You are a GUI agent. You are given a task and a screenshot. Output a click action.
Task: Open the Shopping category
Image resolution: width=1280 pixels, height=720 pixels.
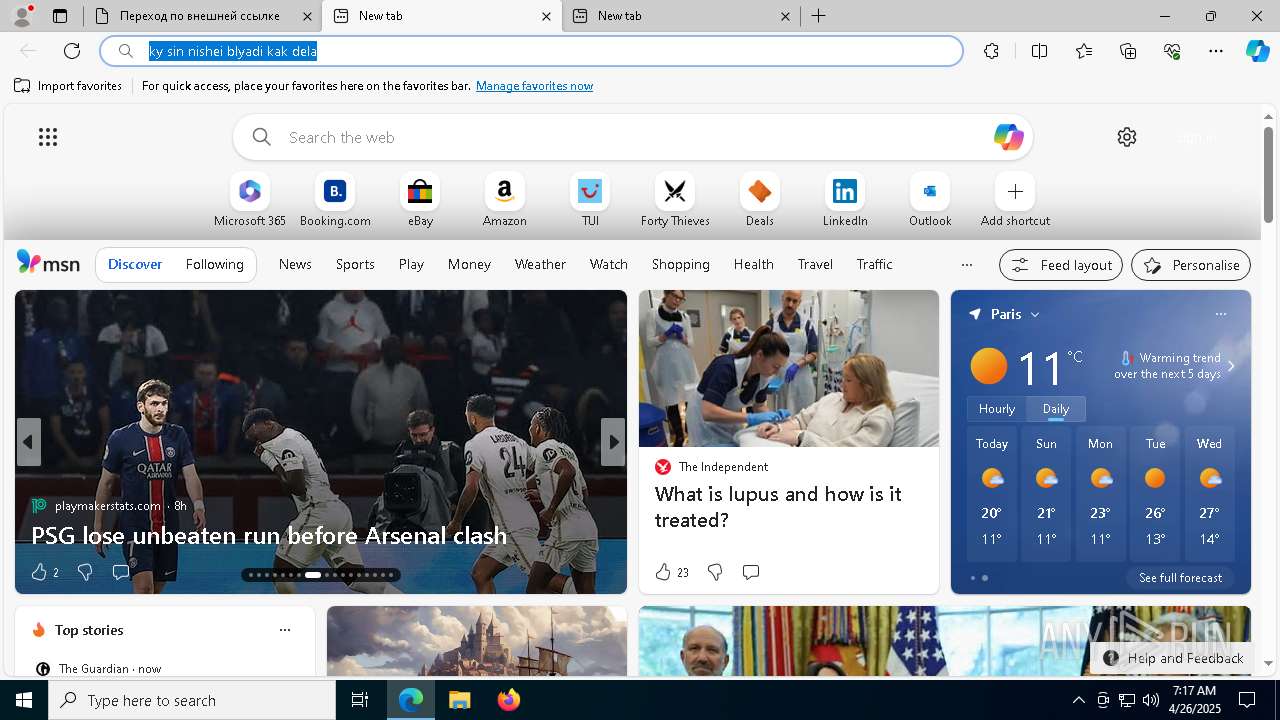[x=680, y=264]
